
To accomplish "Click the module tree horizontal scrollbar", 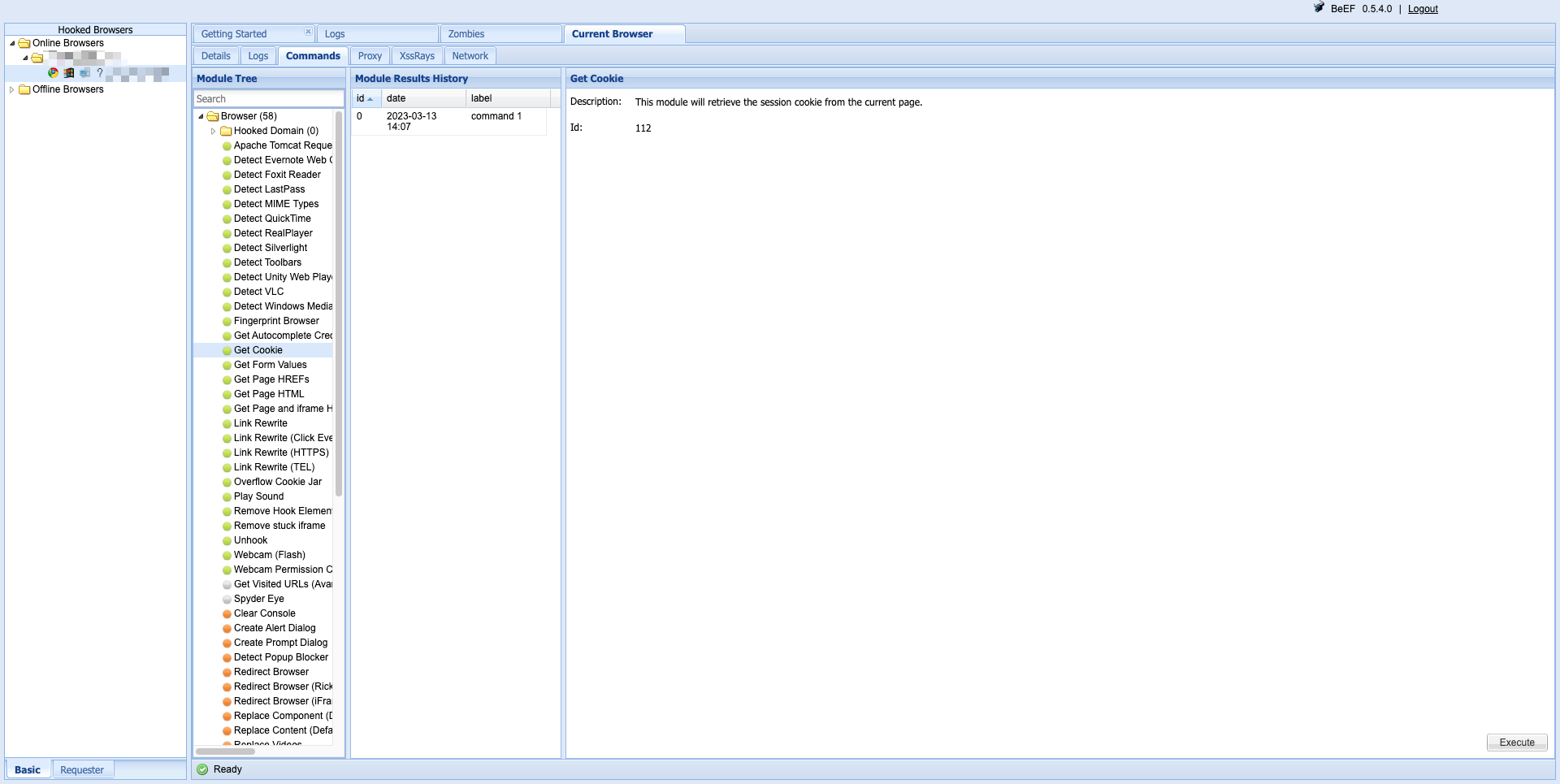I will click(x=226, y=752).
